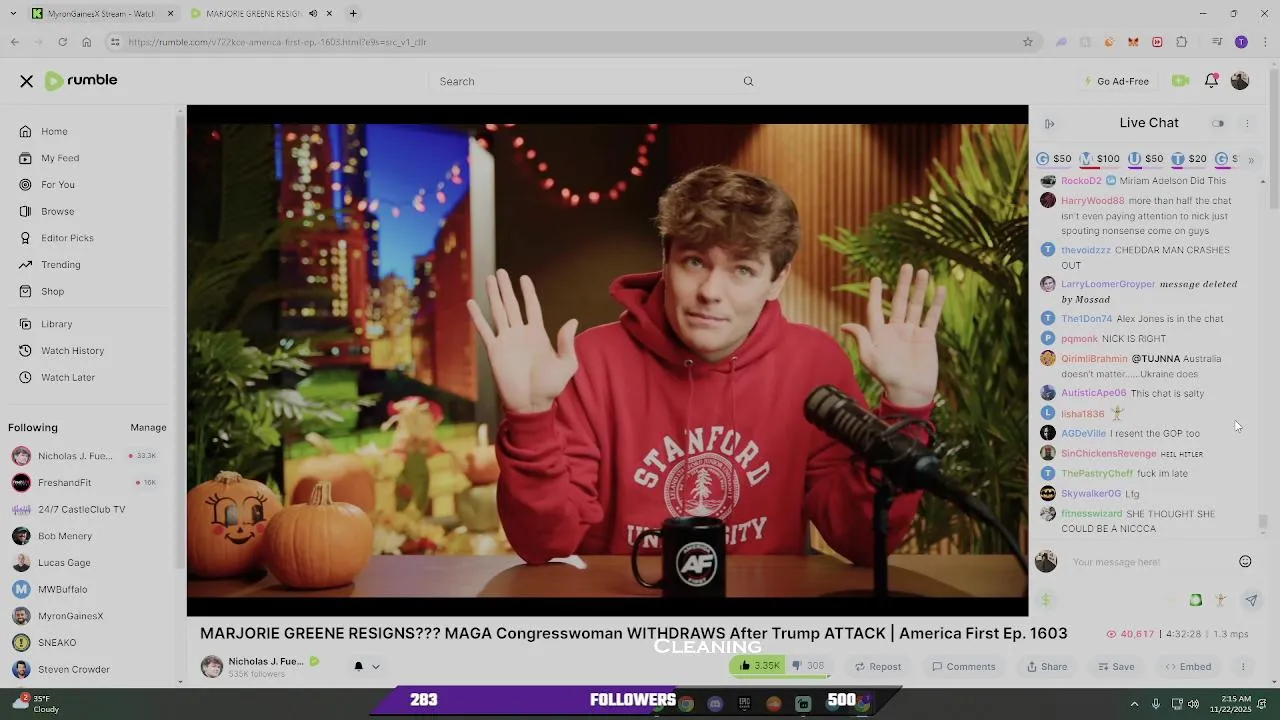Click the Repost button

point(877,667)
